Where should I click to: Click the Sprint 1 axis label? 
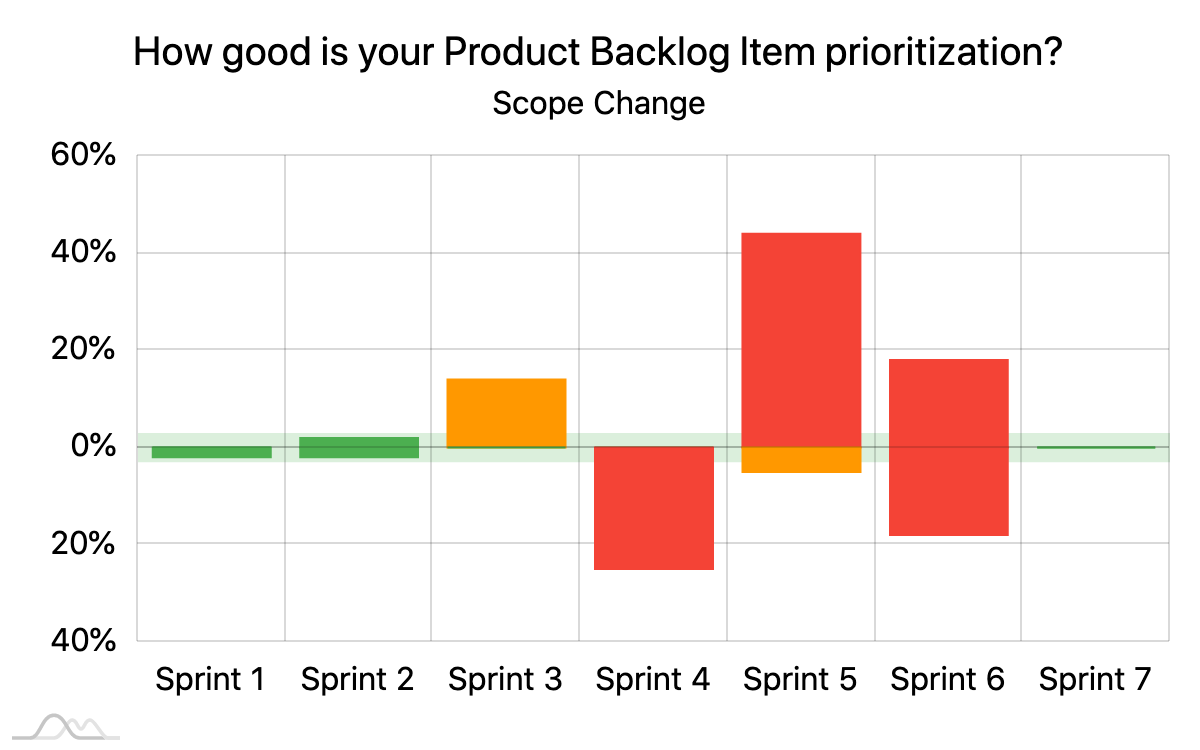coord(211,680)
